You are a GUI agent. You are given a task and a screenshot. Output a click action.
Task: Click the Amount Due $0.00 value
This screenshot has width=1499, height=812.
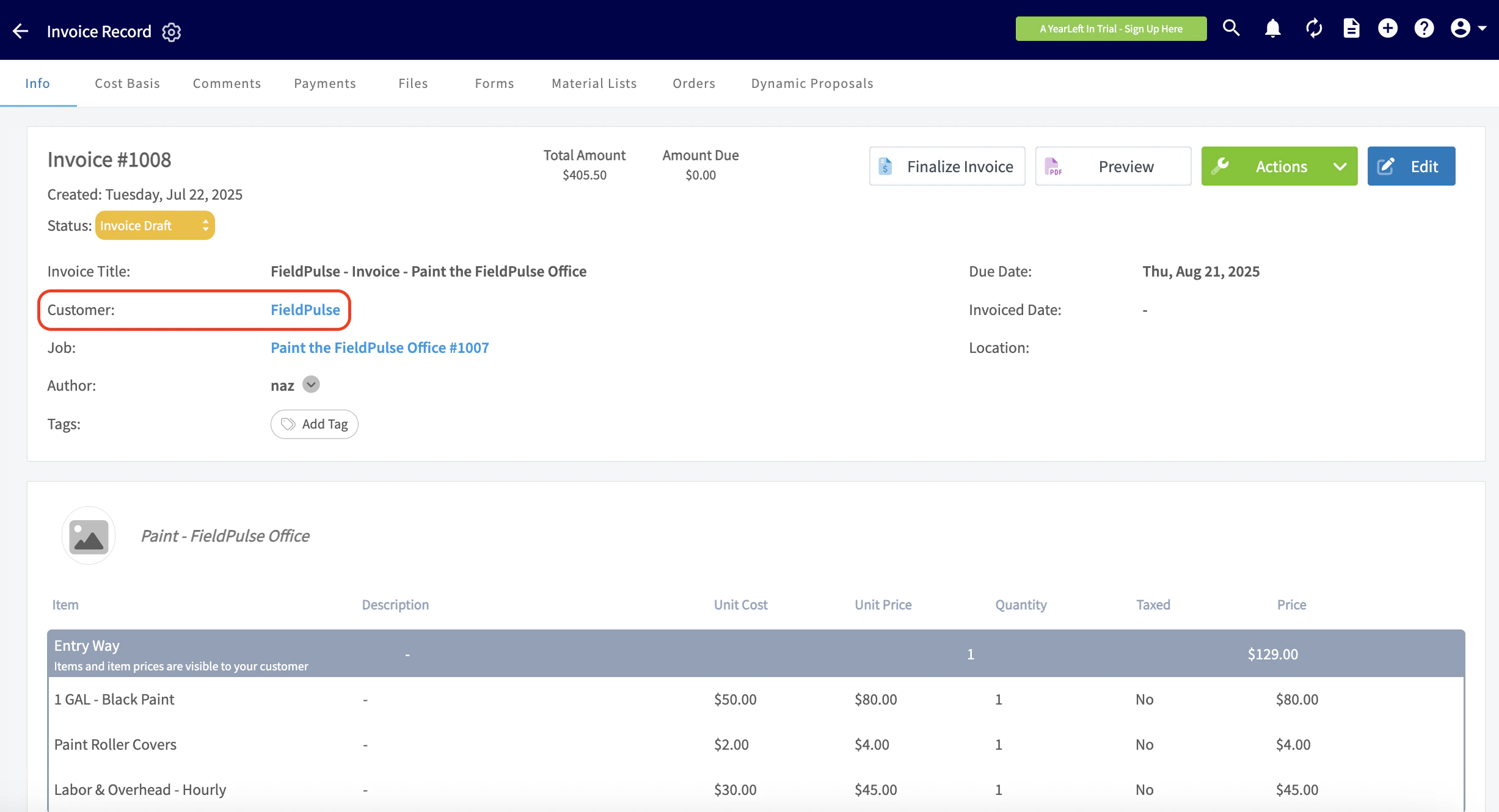tap(701, 175)
